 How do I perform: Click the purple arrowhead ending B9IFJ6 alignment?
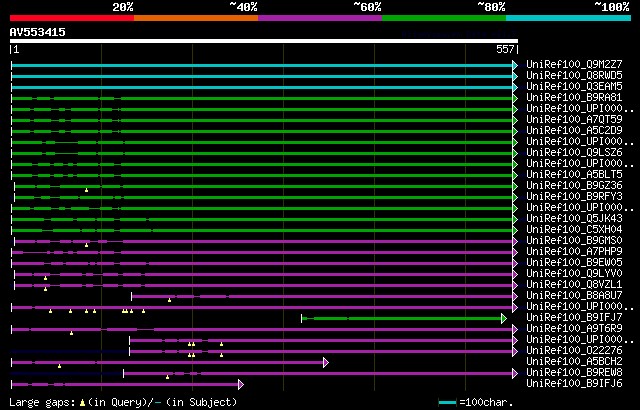coord(241,384)
